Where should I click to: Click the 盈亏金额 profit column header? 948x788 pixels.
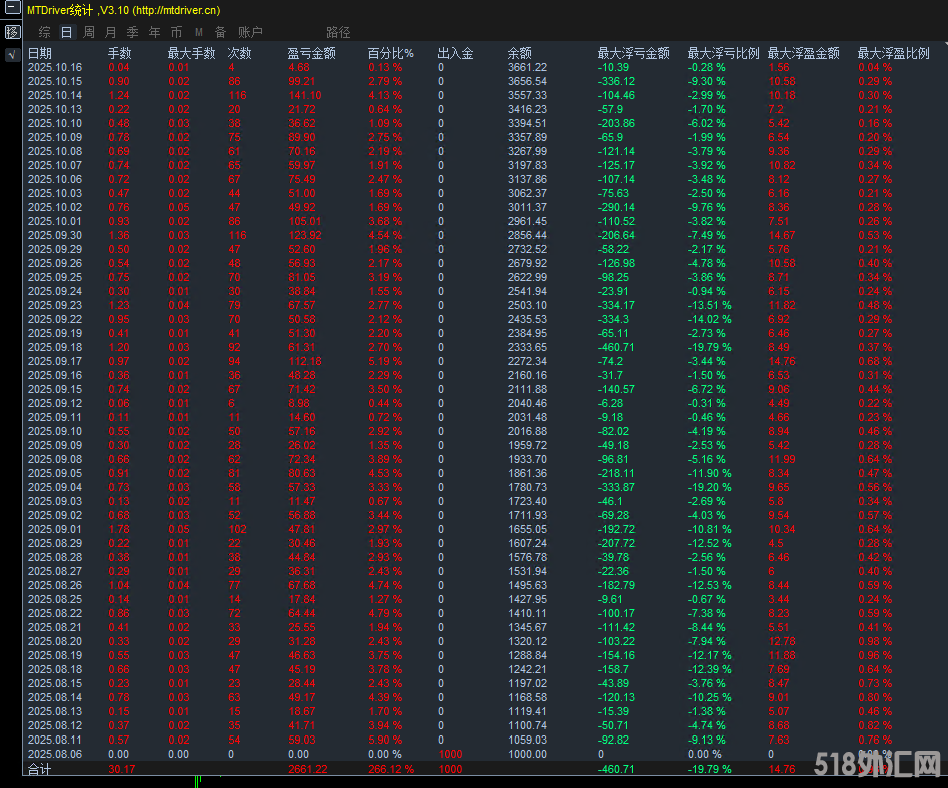[x=311, y=53]
